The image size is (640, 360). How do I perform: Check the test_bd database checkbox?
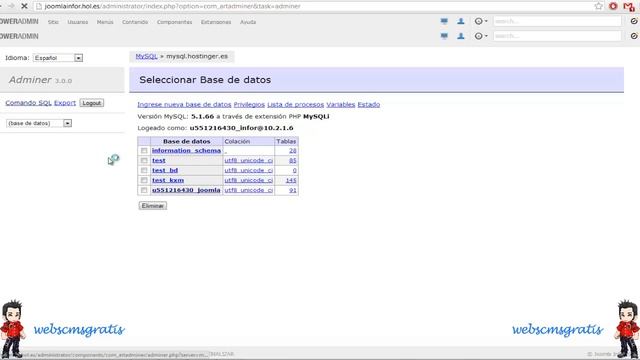pos(144,170)
